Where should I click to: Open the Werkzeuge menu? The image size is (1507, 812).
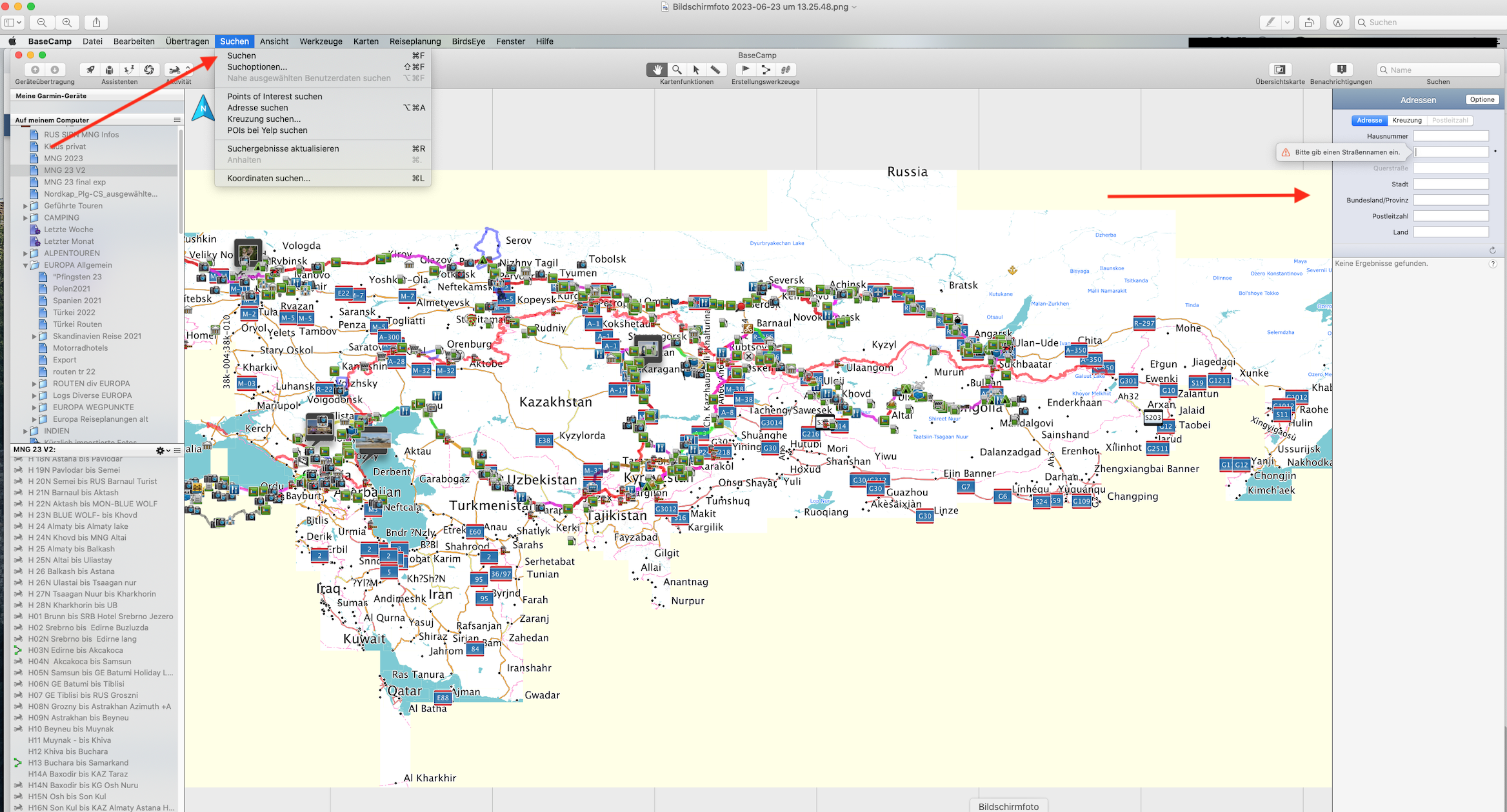(321, 41)
